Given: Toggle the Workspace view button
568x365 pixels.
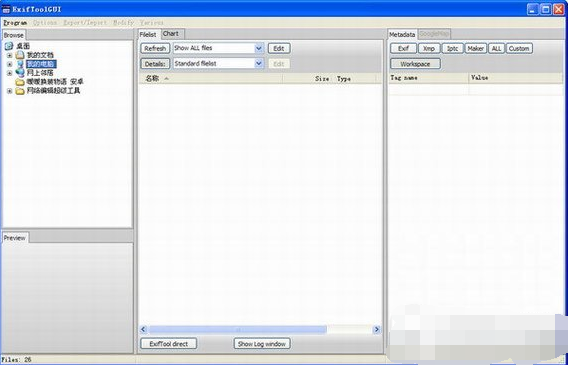Looking at the screenshot, I should pyautogui.click(x=415, y=64).
